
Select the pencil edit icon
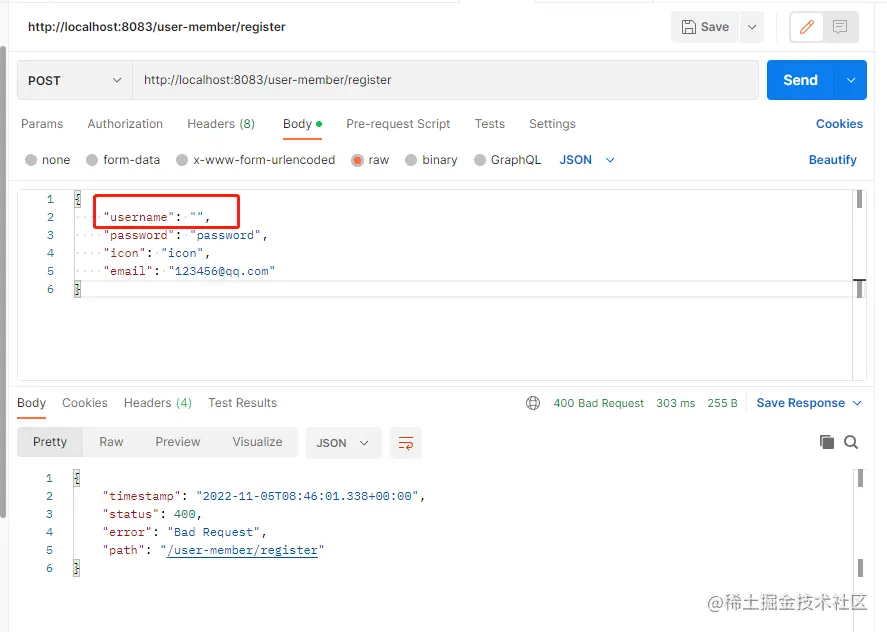pos(807,27)
